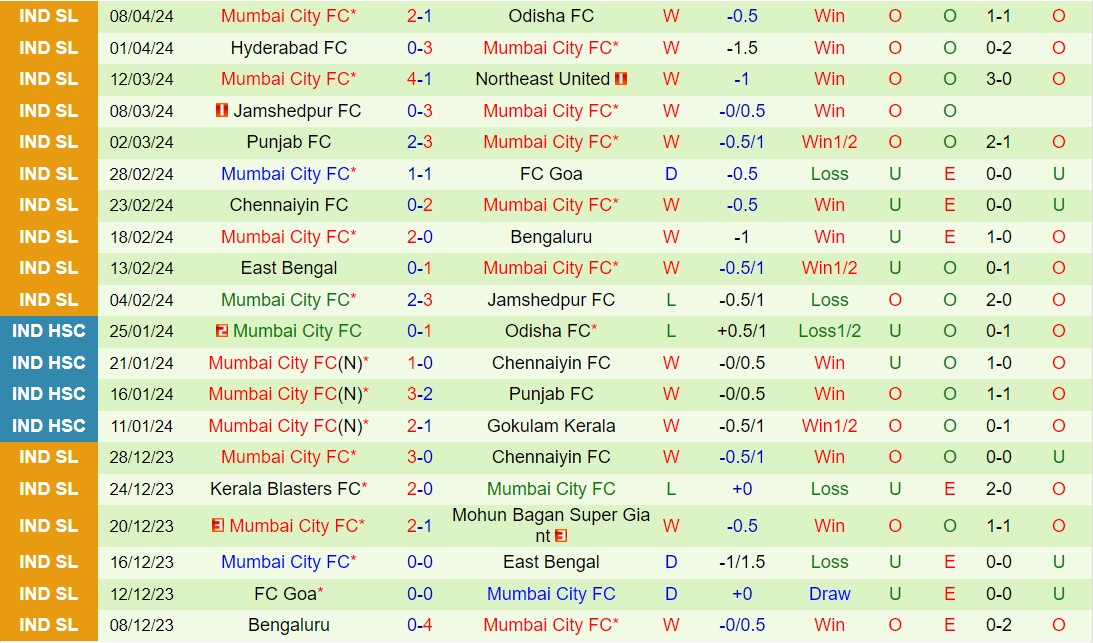Open the Gokulam Kerala team link
The height and width of the screenshot is (643, 1093).
click(550, 426)
